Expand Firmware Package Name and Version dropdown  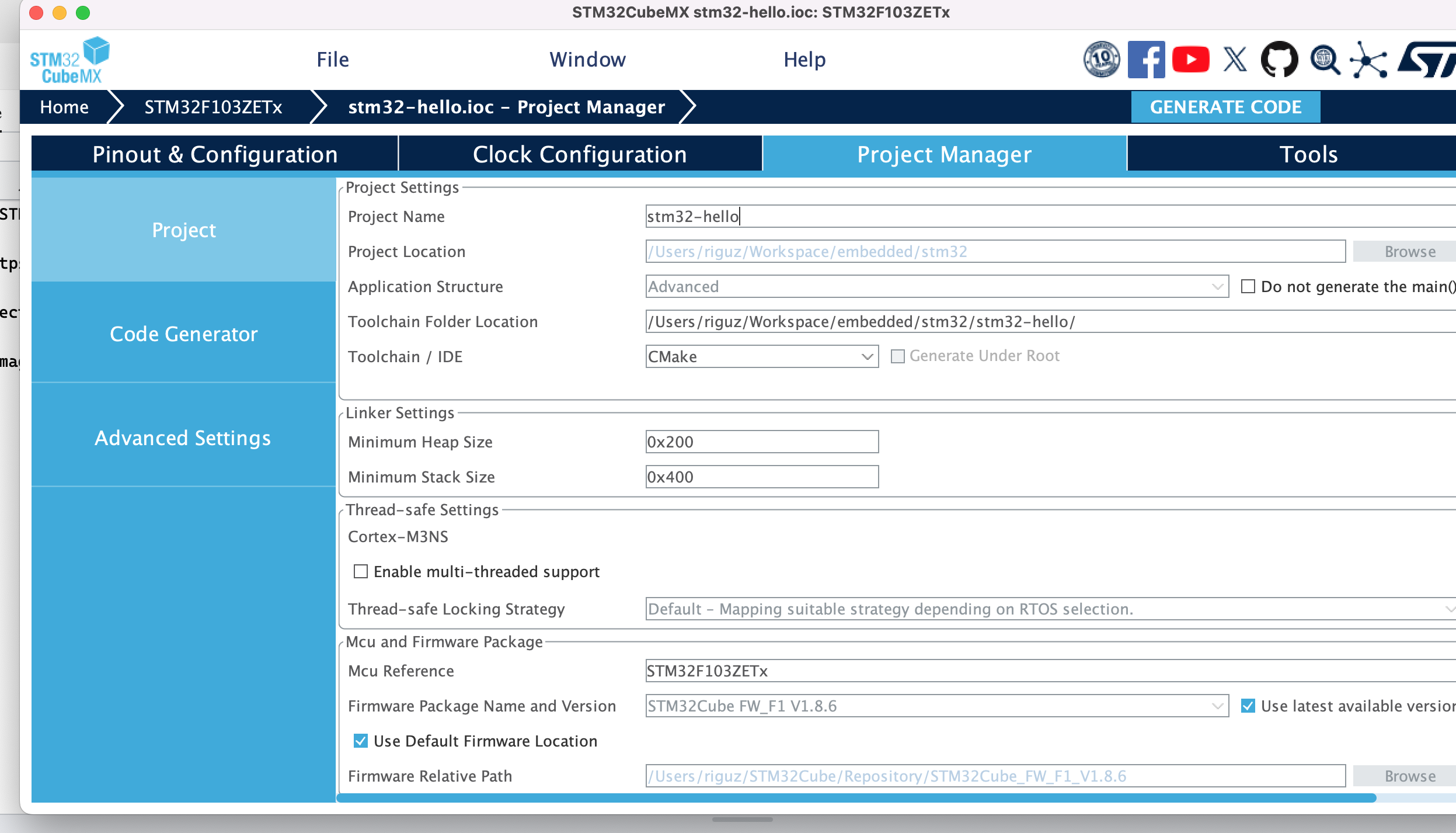click(936, 706)
